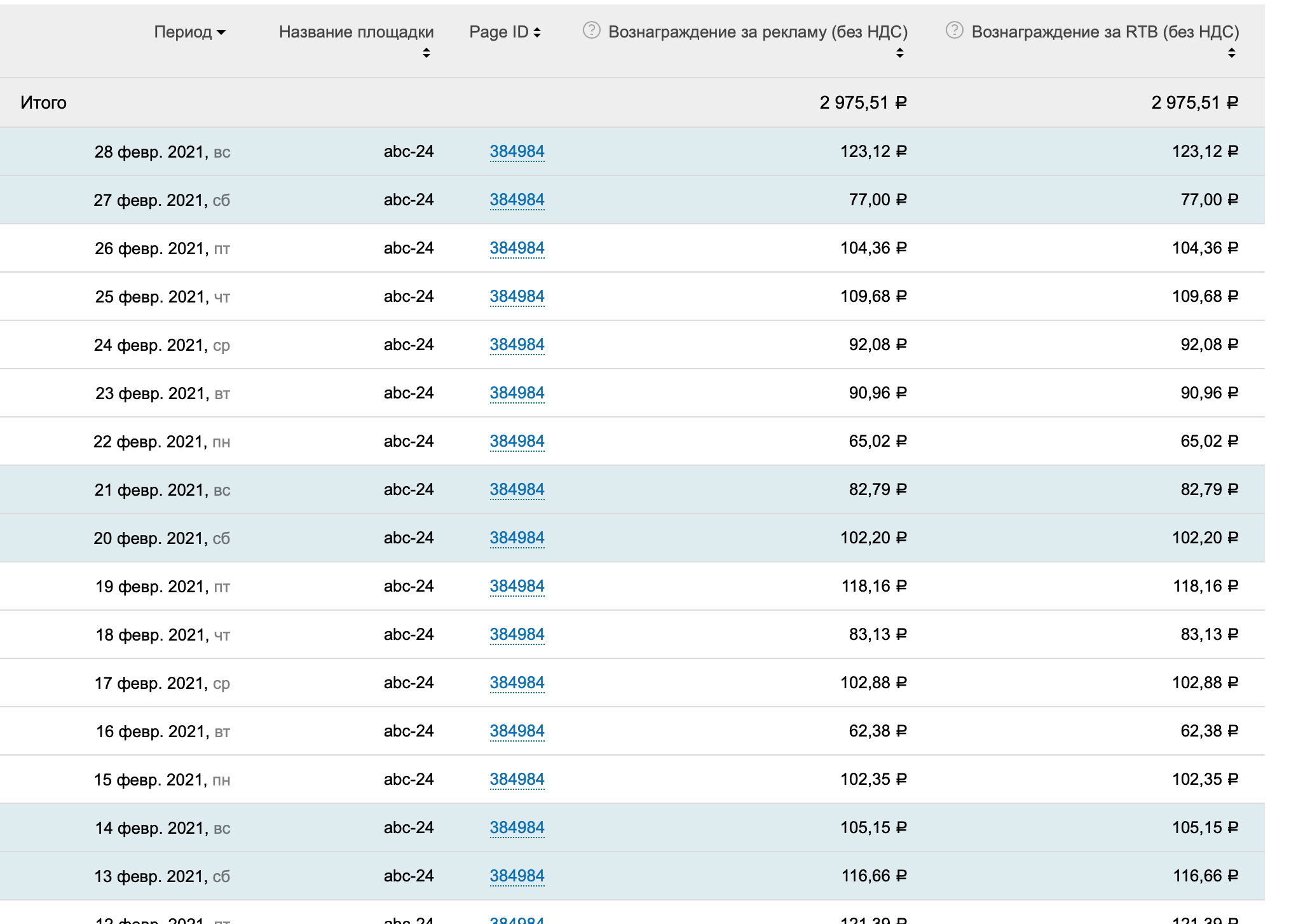
Task: Sort by Вознаграждение за рекламу arrows icon
Action: coord(900,53)
